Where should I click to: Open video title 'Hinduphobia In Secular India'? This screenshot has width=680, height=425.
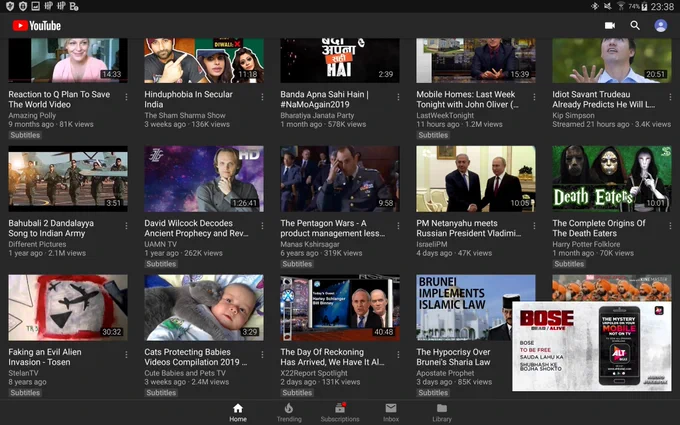(188, 99)
